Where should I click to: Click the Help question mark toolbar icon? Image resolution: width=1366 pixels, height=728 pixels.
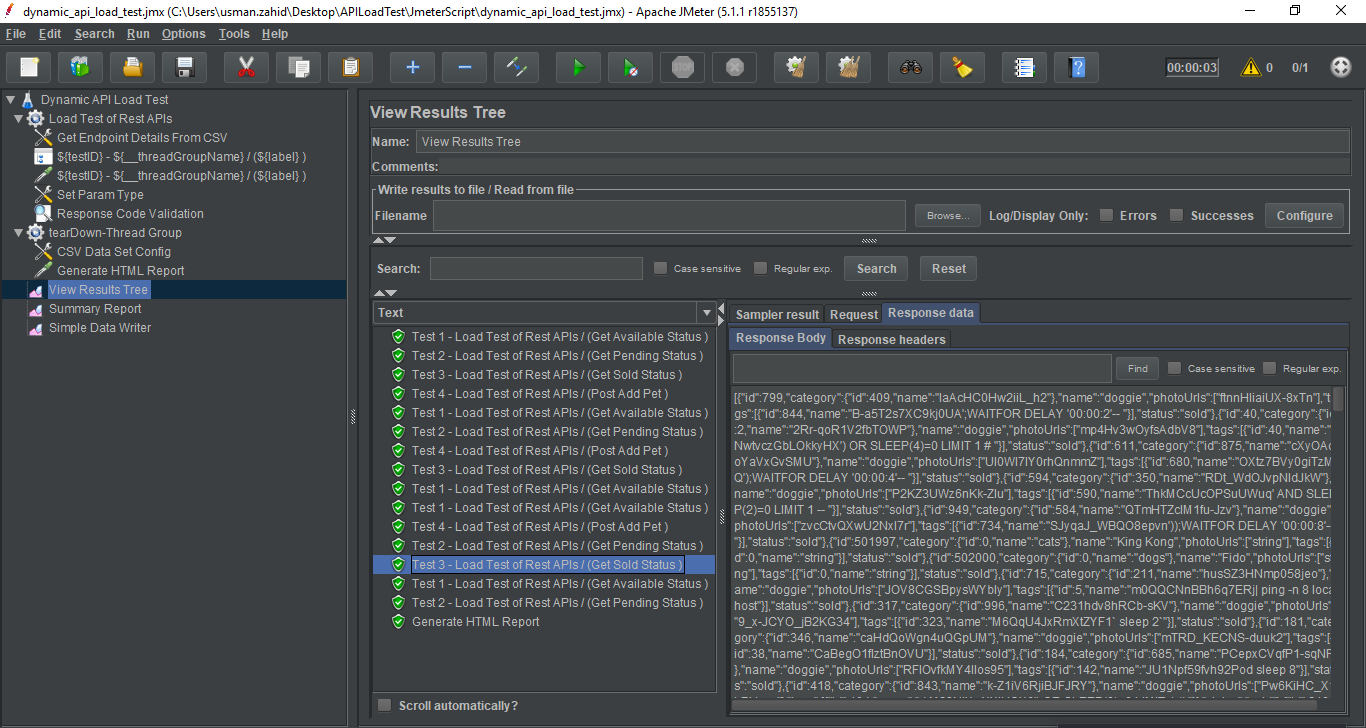click(1076, 67)
